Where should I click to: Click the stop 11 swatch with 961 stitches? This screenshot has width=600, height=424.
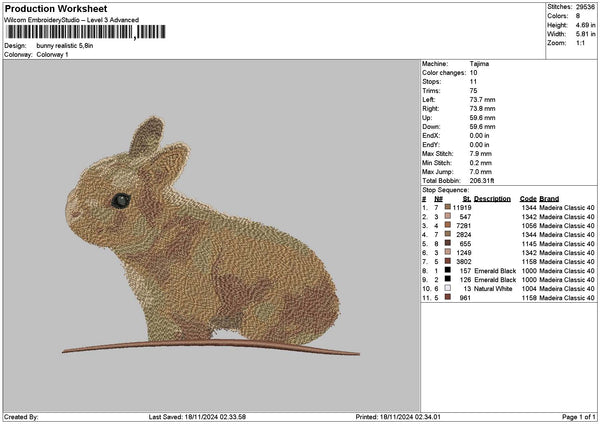tap(448, 297)
